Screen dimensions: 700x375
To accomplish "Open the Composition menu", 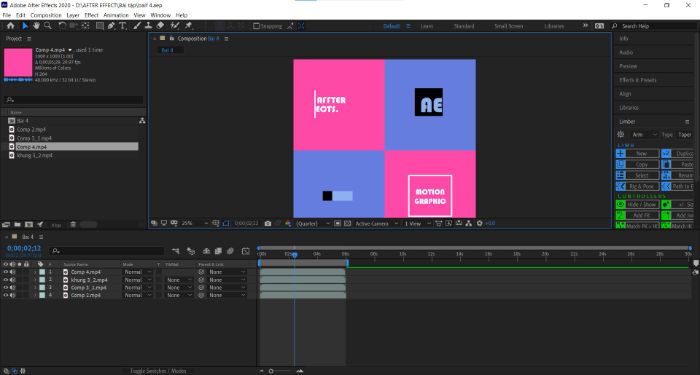I will tap(46, 15).
